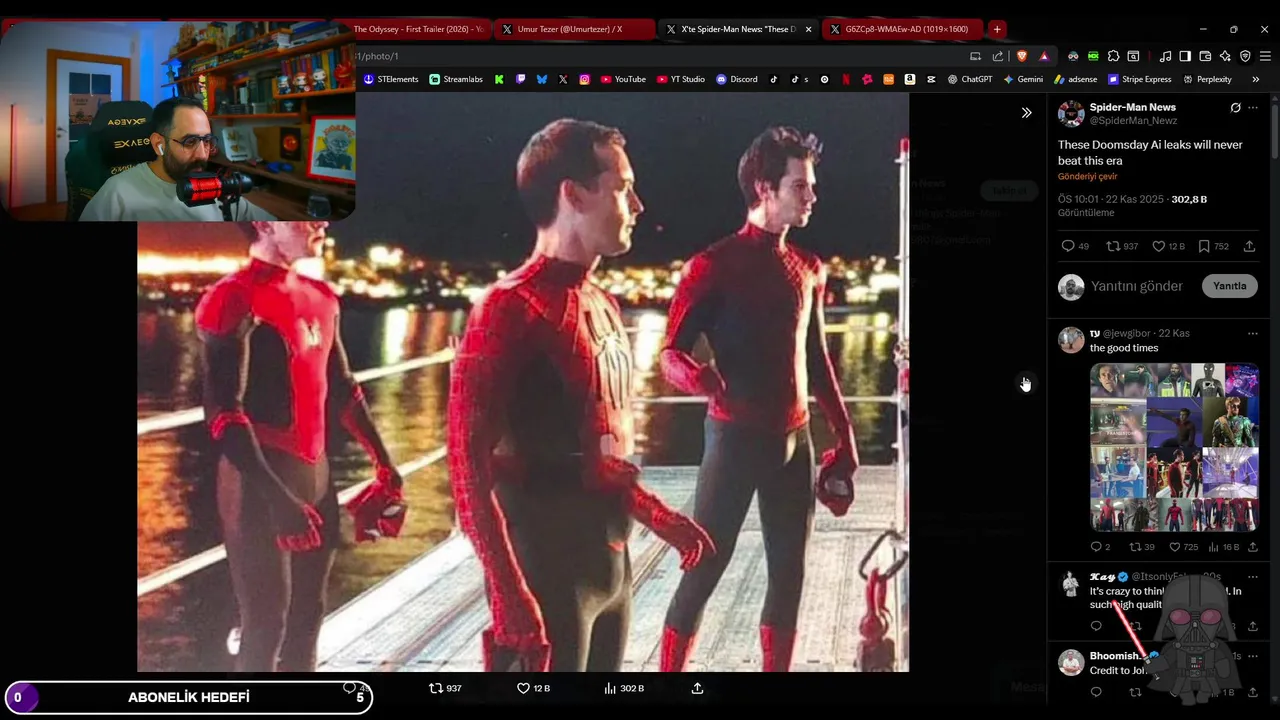Open more options on the @jewgibor reply

pos(1253,333)
